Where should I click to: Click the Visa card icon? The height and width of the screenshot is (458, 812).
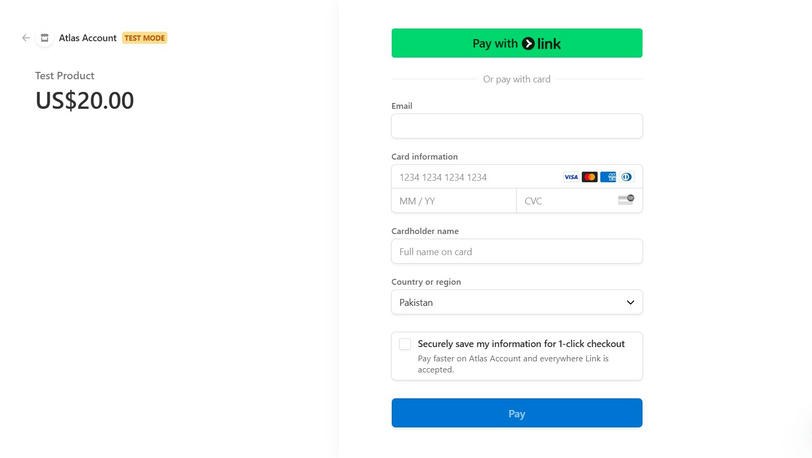(571, 177)
